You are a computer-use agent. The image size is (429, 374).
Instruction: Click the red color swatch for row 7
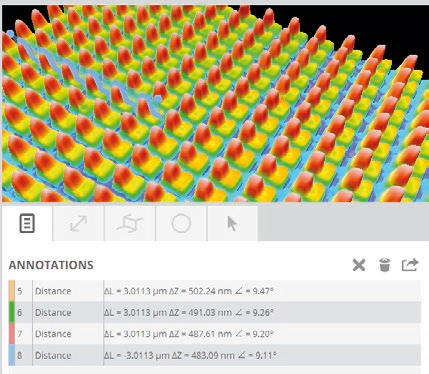pos(12,334)
